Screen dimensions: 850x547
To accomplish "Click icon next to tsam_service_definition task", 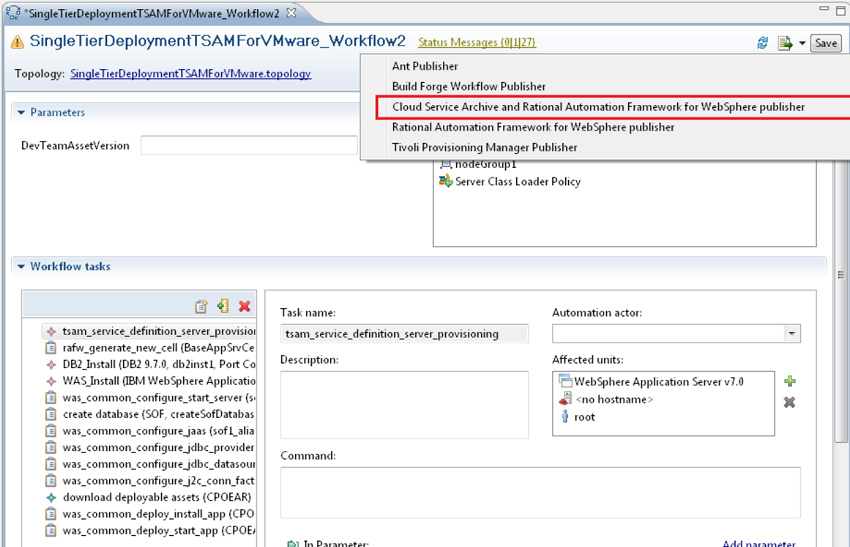I will pyautogui.click(x=51, y=331).
